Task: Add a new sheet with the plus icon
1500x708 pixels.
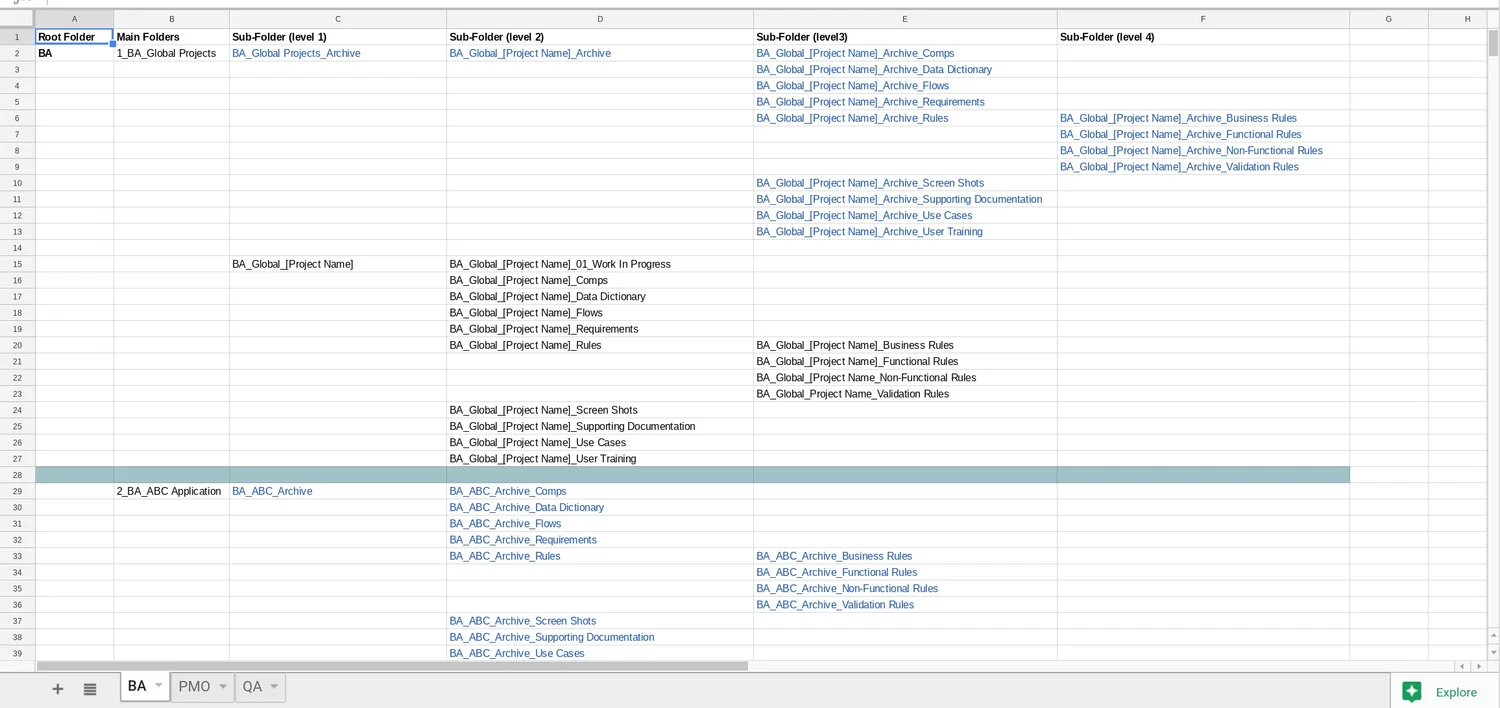Action: pyautogui.click(x=57, y=688)
